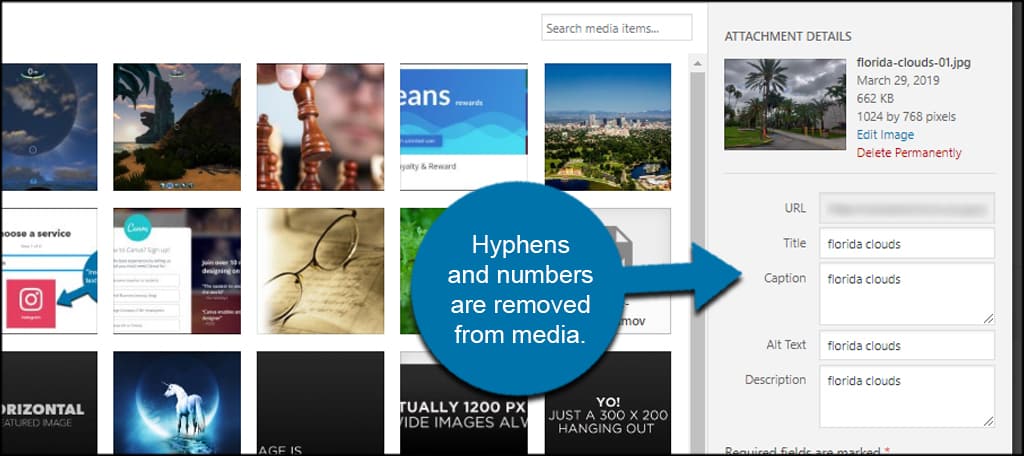The image size is (1024, 456).
Task: Select the Instagram service thumbnail
Action: click(49, 271)
